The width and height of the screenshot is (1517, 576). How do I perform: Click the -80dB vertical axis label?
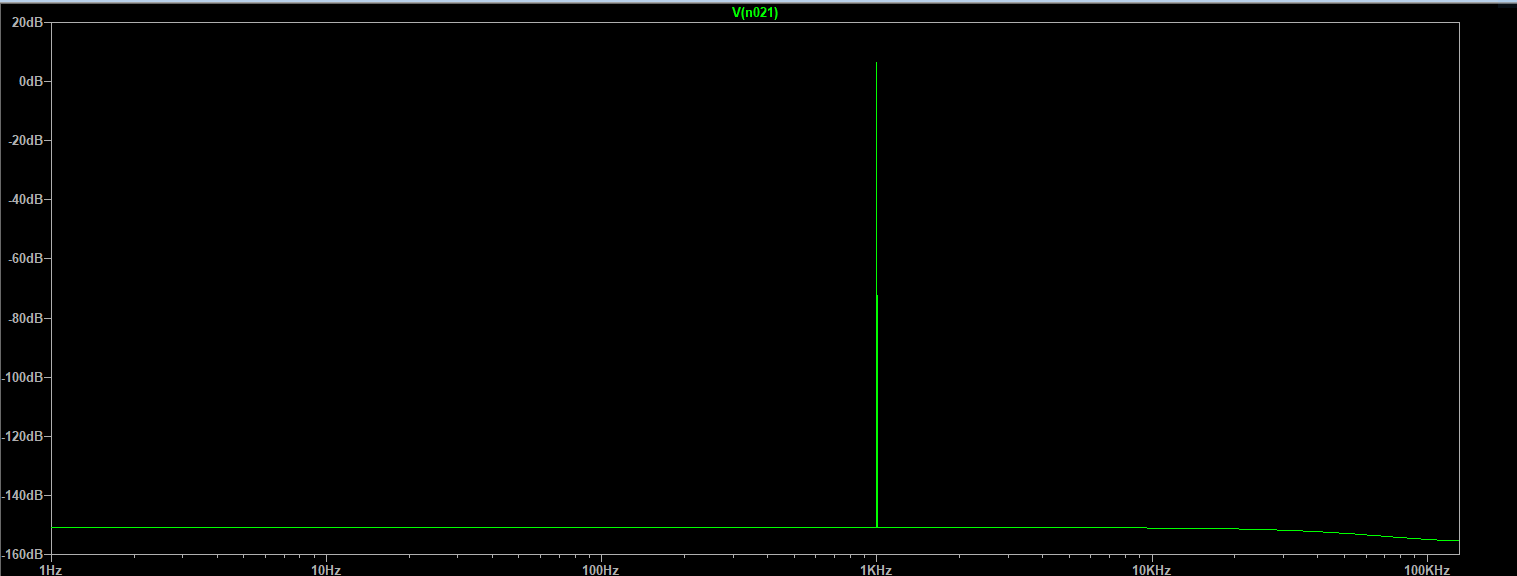point(25,318)
